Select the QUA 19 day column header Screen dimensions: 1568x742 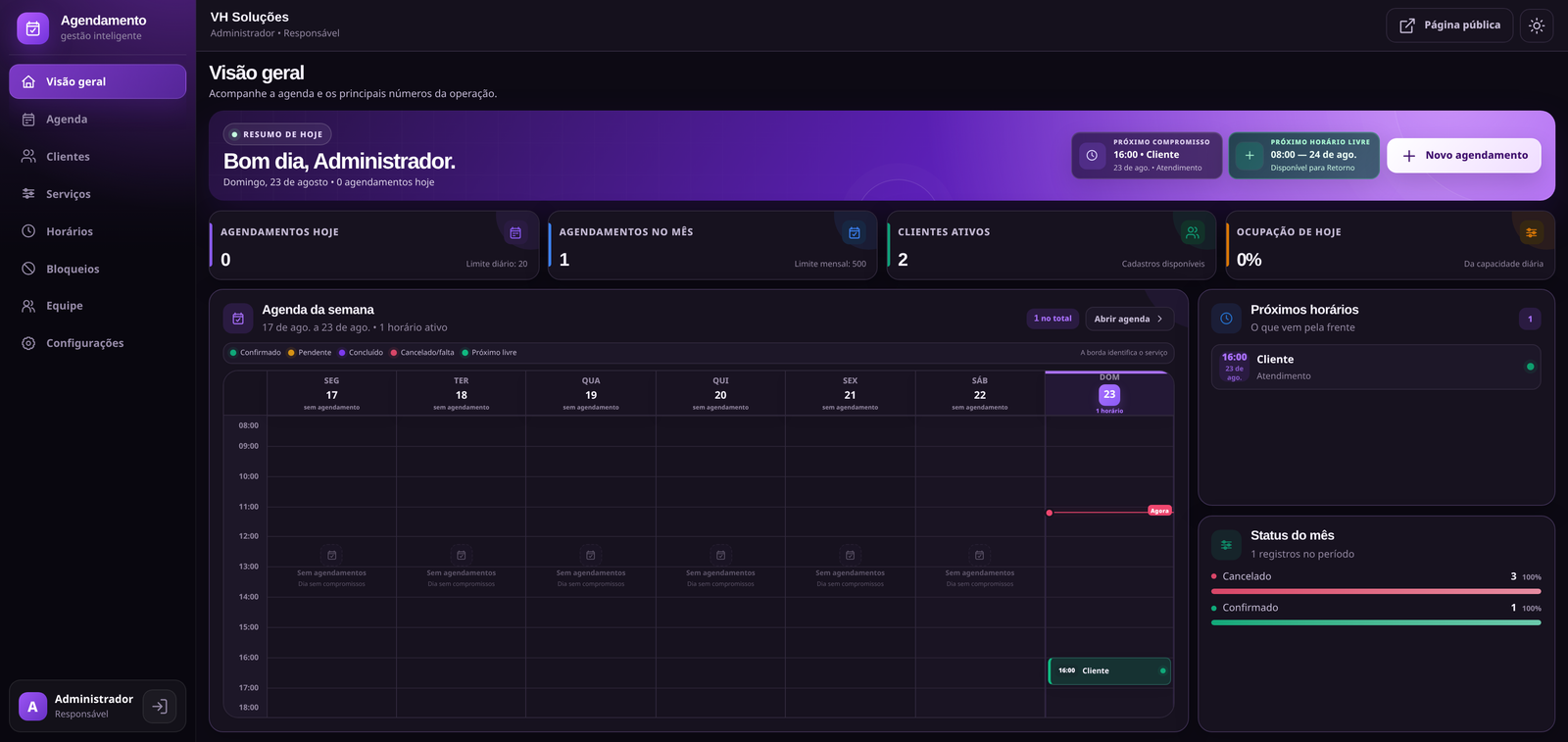[591, 394]
